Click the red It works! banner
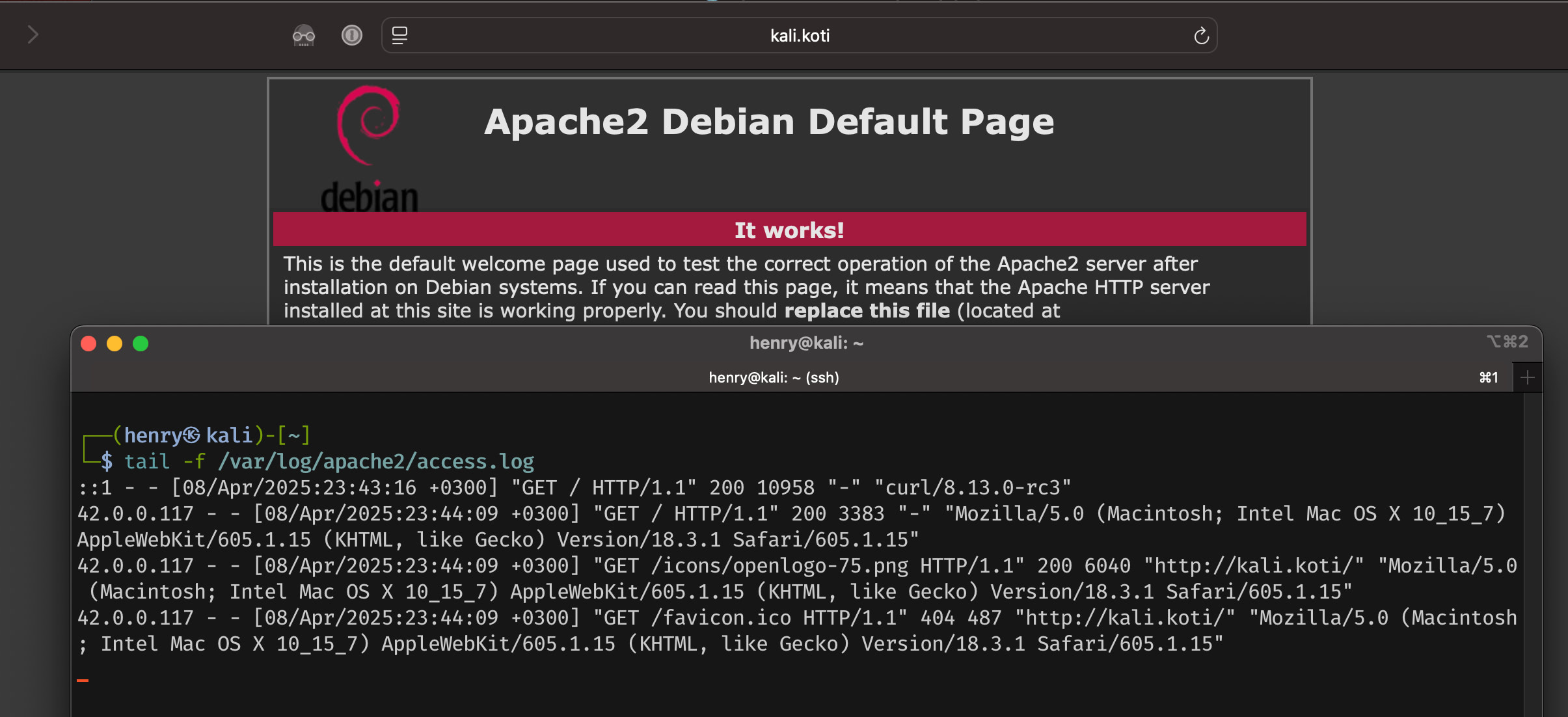The height and width of the screenshot is (717, 1568). point(789,229)
